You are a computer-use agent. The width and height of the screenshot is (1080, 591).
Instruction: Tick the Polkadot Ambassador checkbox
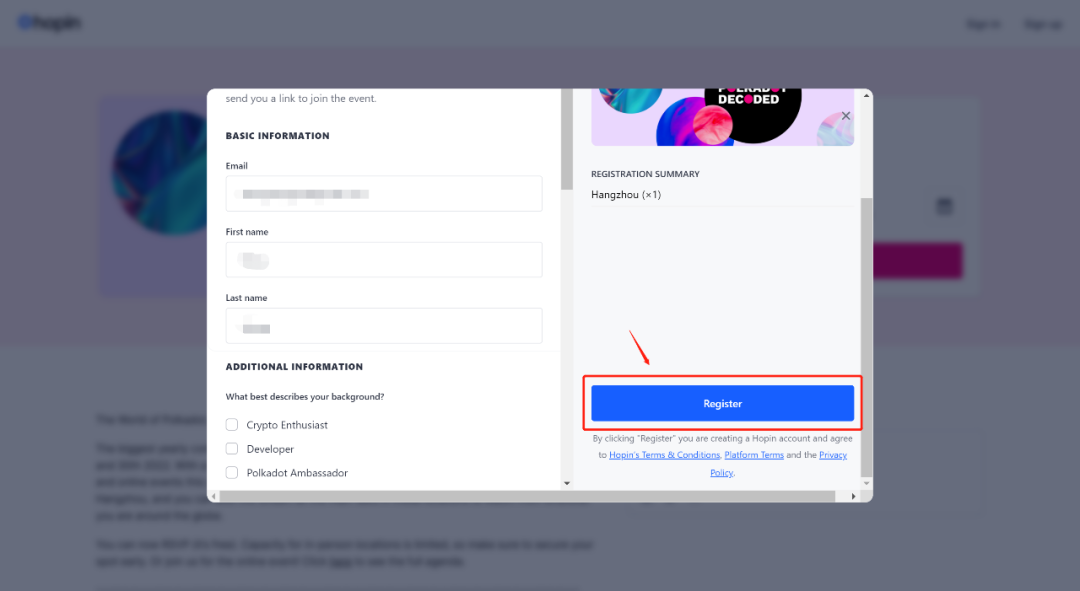pyautogui.click(x=232, y=473)
